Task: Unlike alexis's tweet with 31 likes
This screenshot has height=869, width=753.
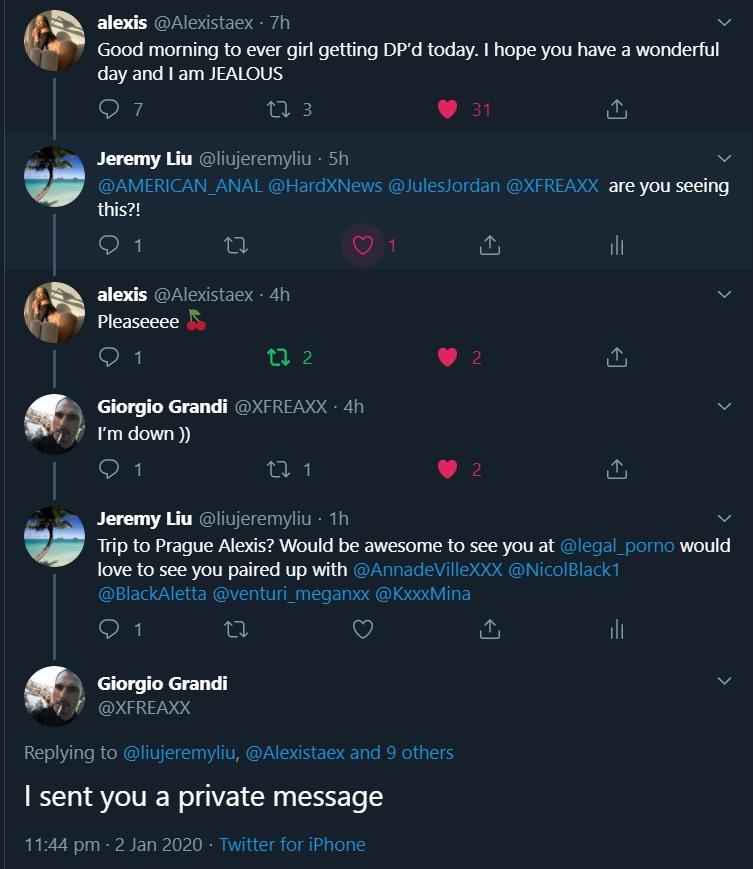Action: pyautogui.click(x=447, y=109)
